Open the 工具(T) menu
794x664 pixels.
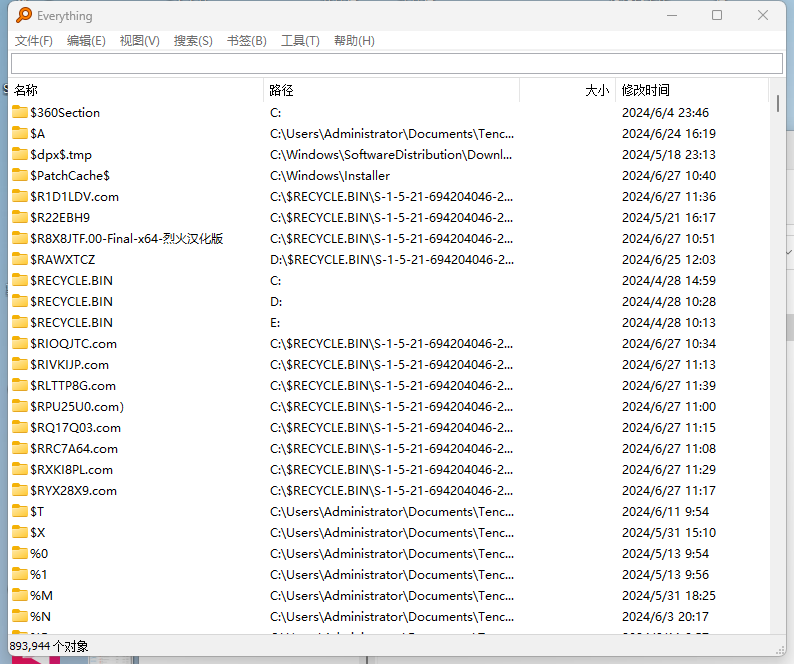(300, 41)
